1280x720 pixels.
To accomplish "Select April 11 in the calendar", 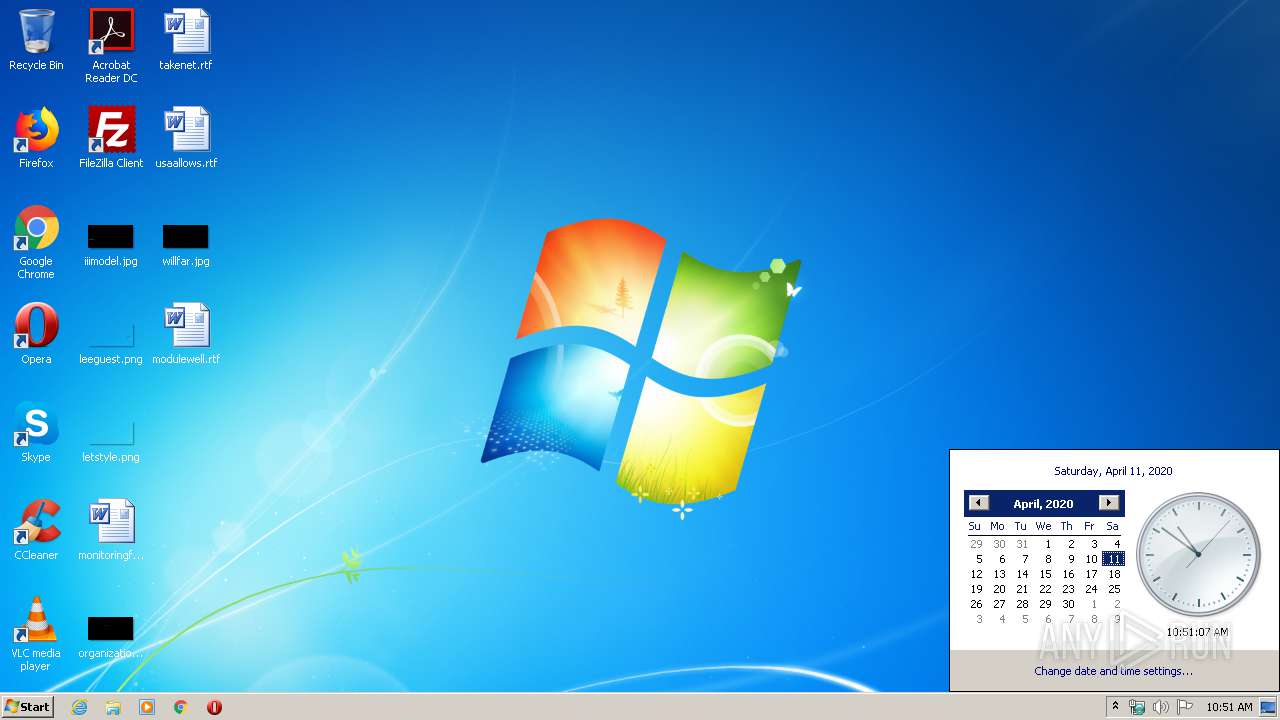I will click(x=1114, y=559).
